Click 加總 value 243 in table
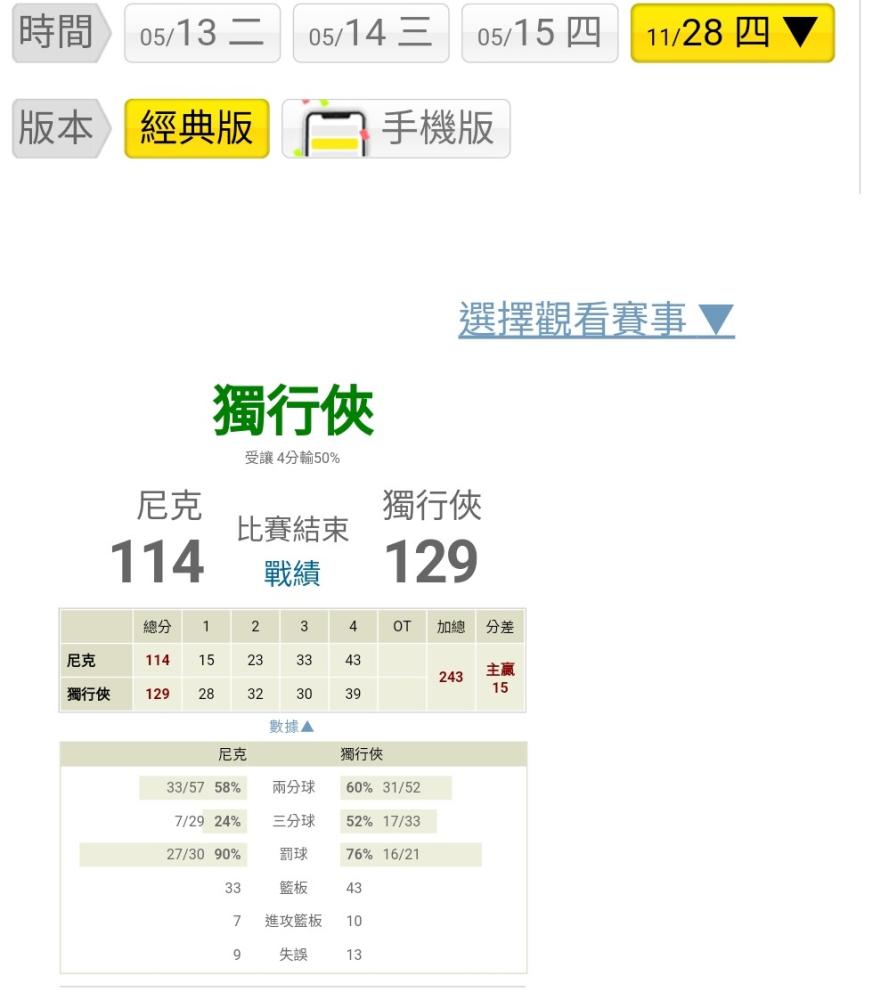This screenshot has width=889, height=1000. point(451,677)
